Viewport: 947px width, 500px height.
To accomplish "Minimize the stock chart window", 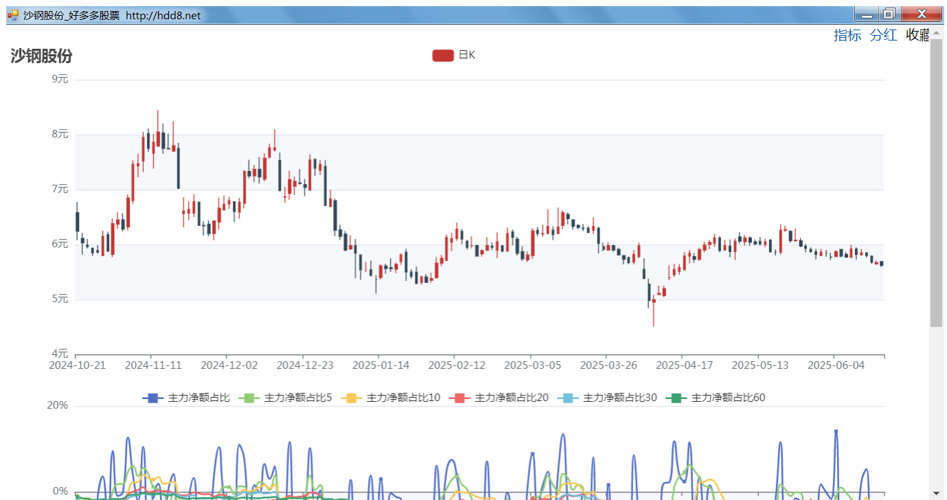I will (x=867, y=14).
